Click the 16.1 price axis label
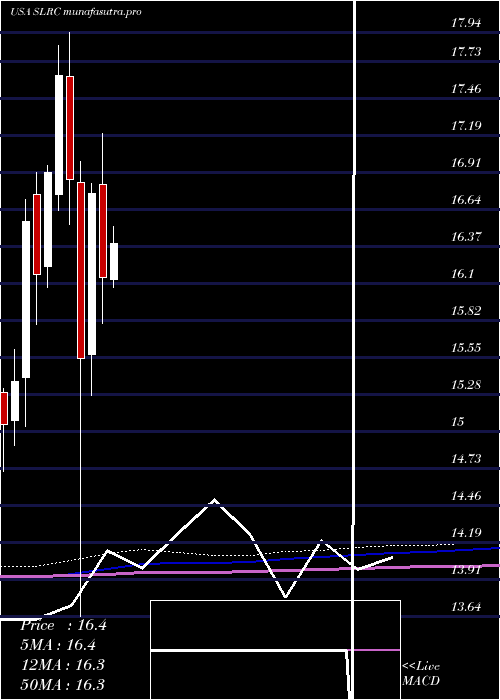This screenshot has height=700, width=500. pos(462,274)
